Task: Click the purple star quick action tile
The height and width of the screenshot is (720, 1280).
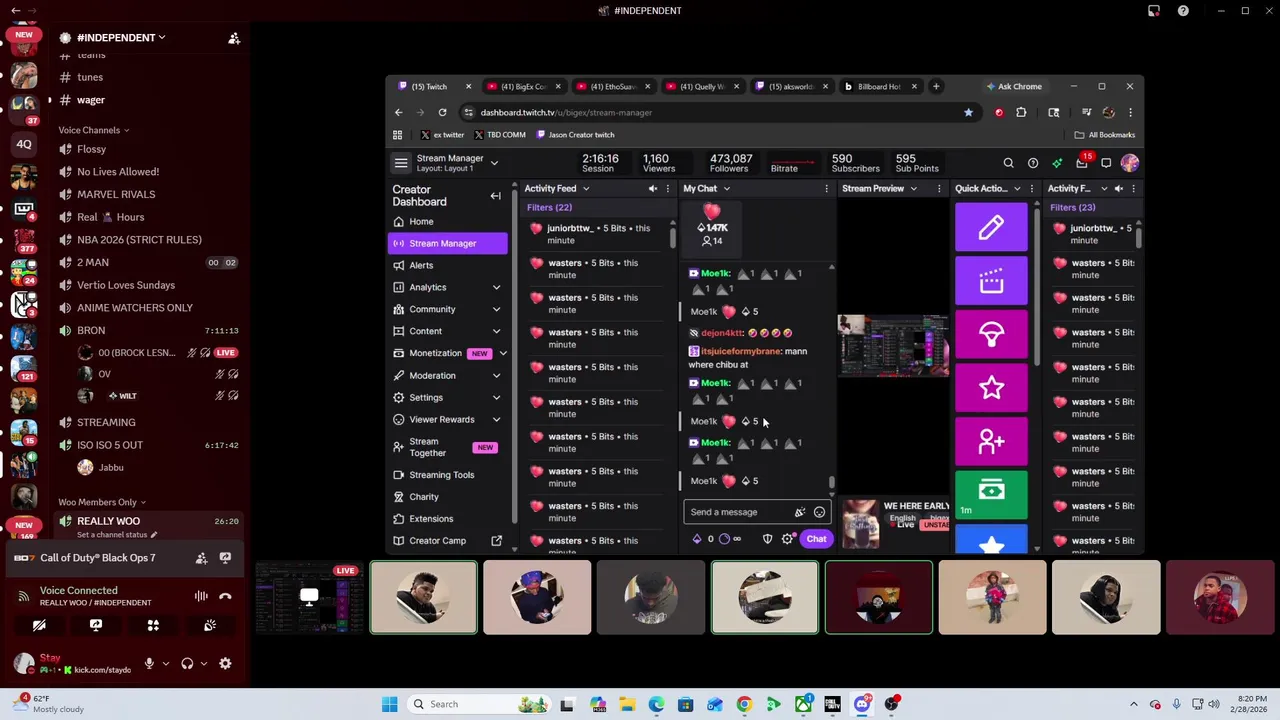Action: click(x=991, y=387)
